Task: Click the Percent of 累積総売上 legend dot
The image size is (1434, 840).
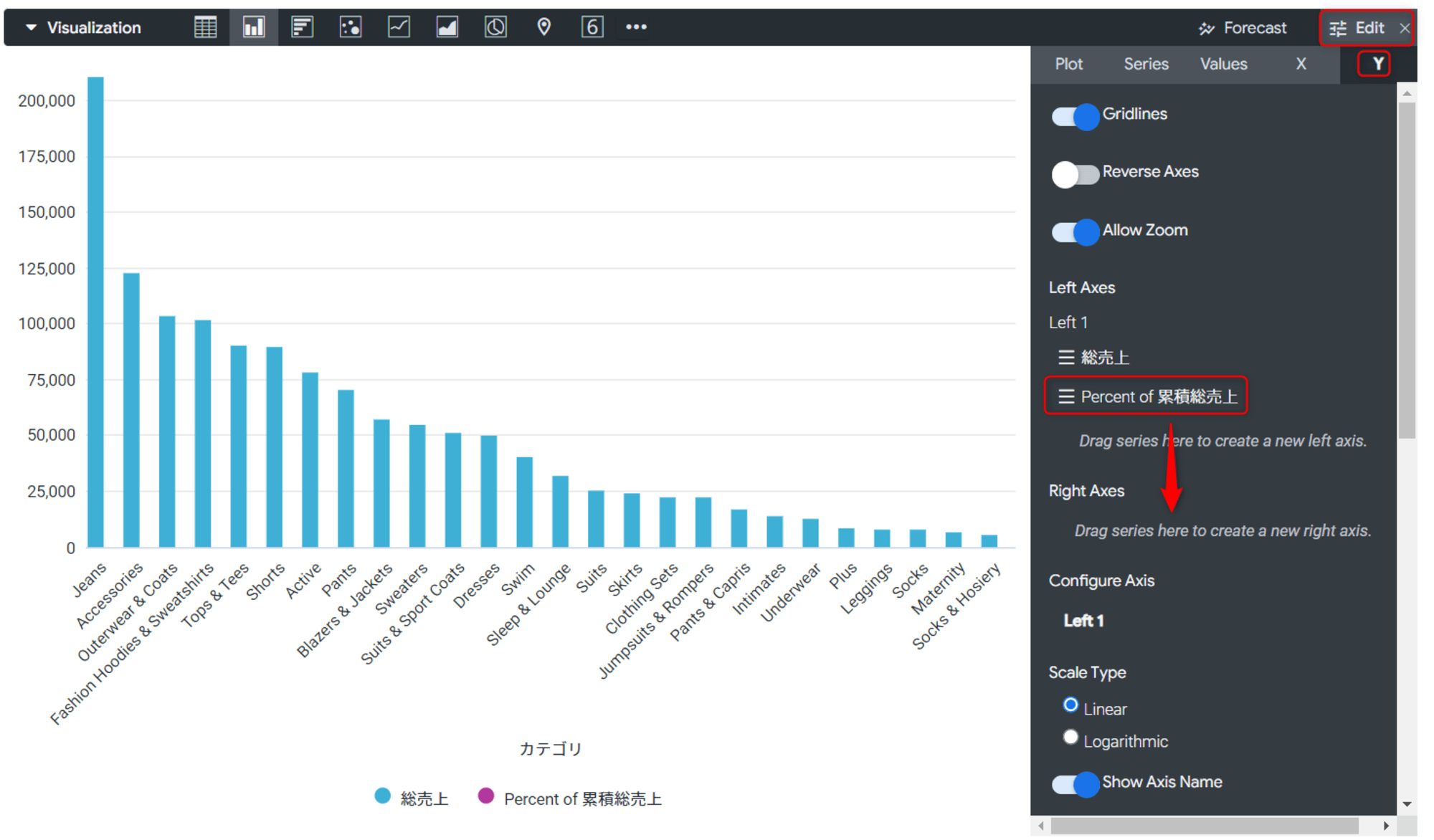Action: click(486, 796)
